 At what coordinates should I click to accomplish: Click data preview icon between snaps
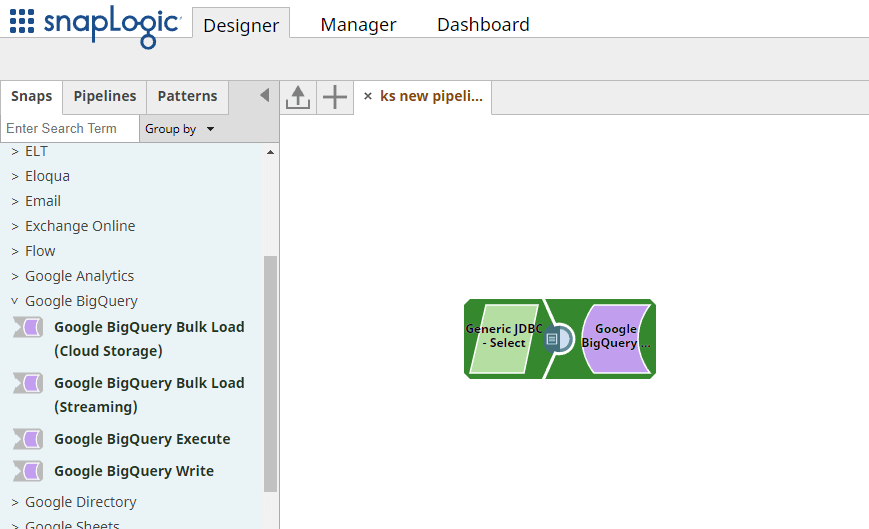click(553, 339)
